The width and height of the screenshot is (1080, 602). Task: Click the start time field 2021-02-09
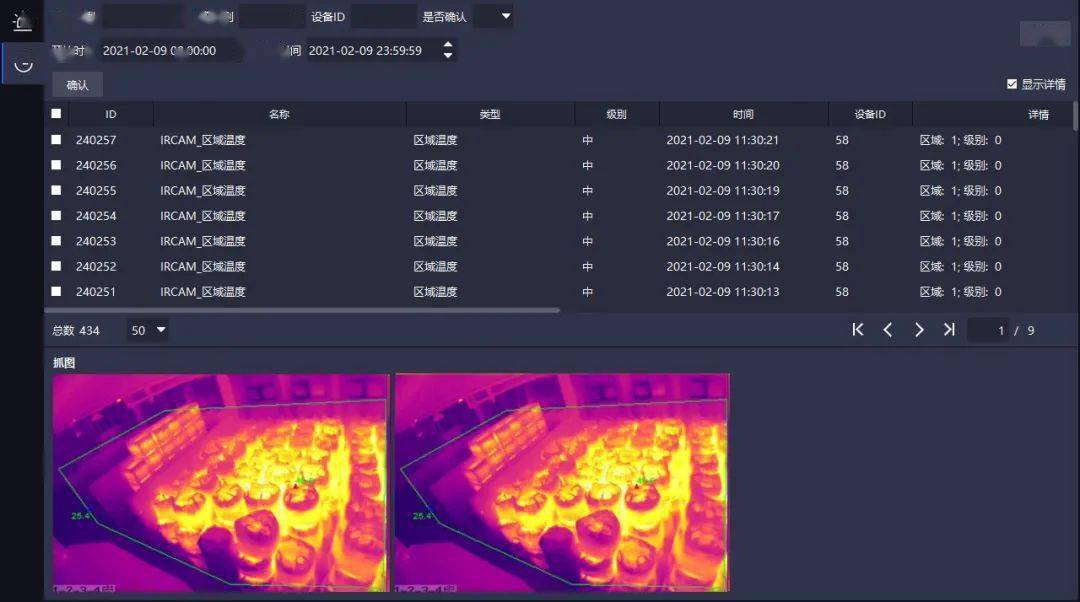tap(171, 50)
